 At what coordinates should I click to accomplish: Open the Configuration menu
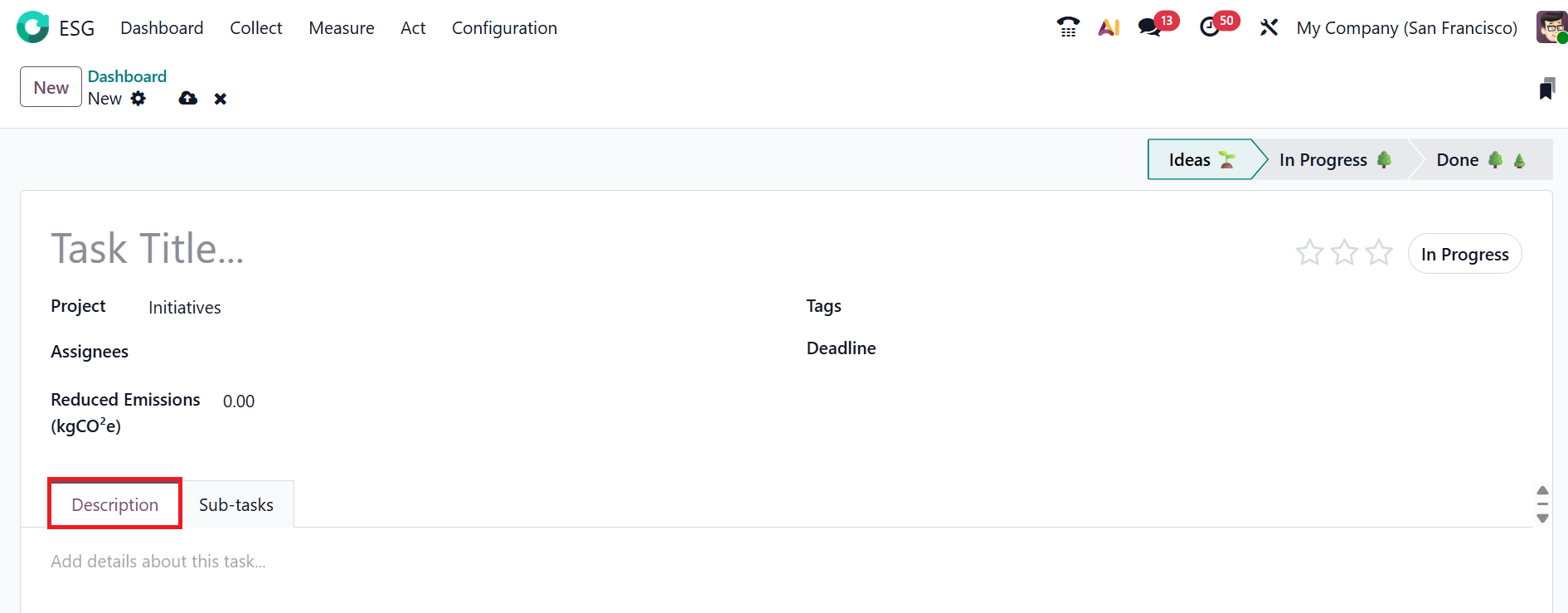pos(504,28)
